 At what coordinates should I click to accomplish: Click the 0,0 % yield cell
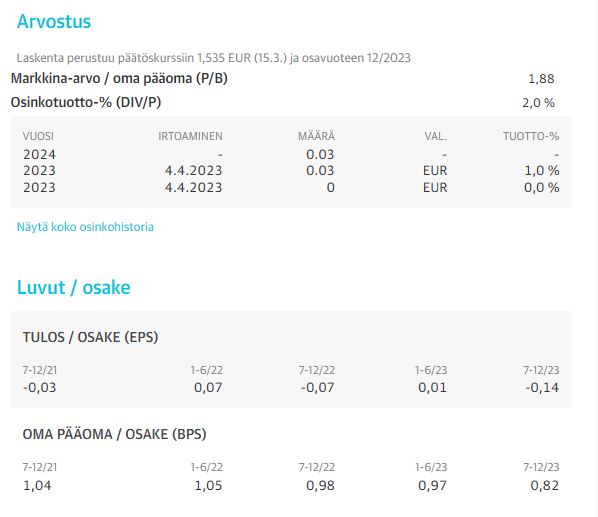[542, 187]
